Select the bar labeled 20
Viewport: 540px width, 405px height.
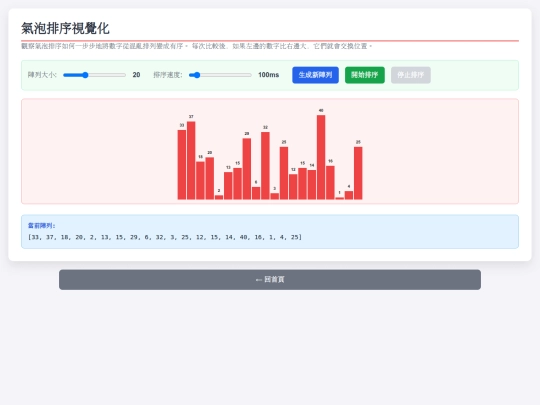coord(210,178)
